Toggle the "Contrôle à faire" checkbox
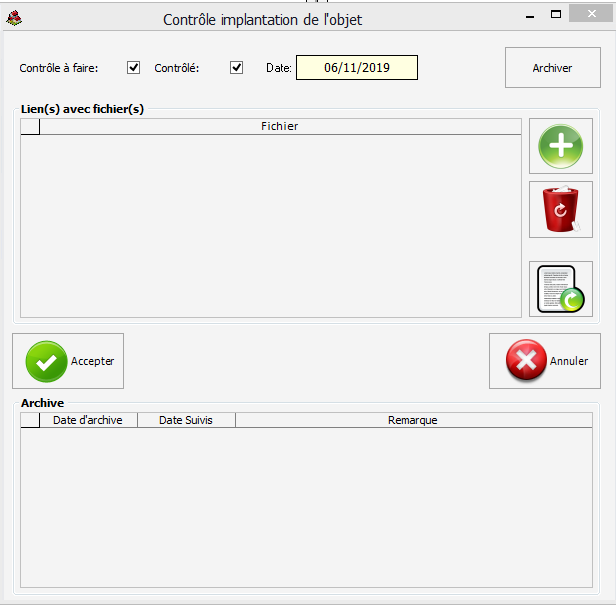Viewport: 616px width, 605px height. [134, 68]
